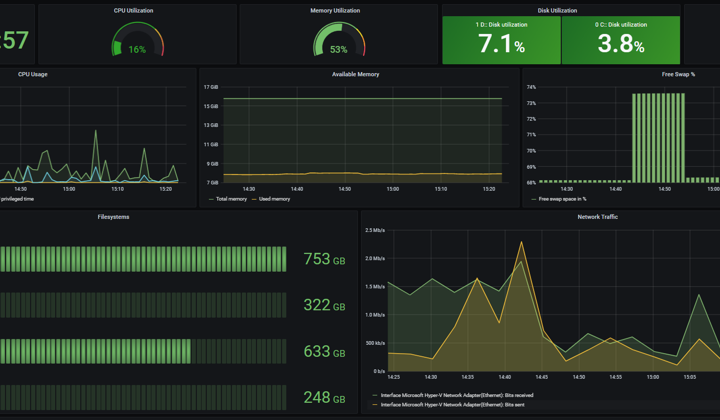
Task: Click the yellow network traffic peak near 14:40
Action: (521, 242)
